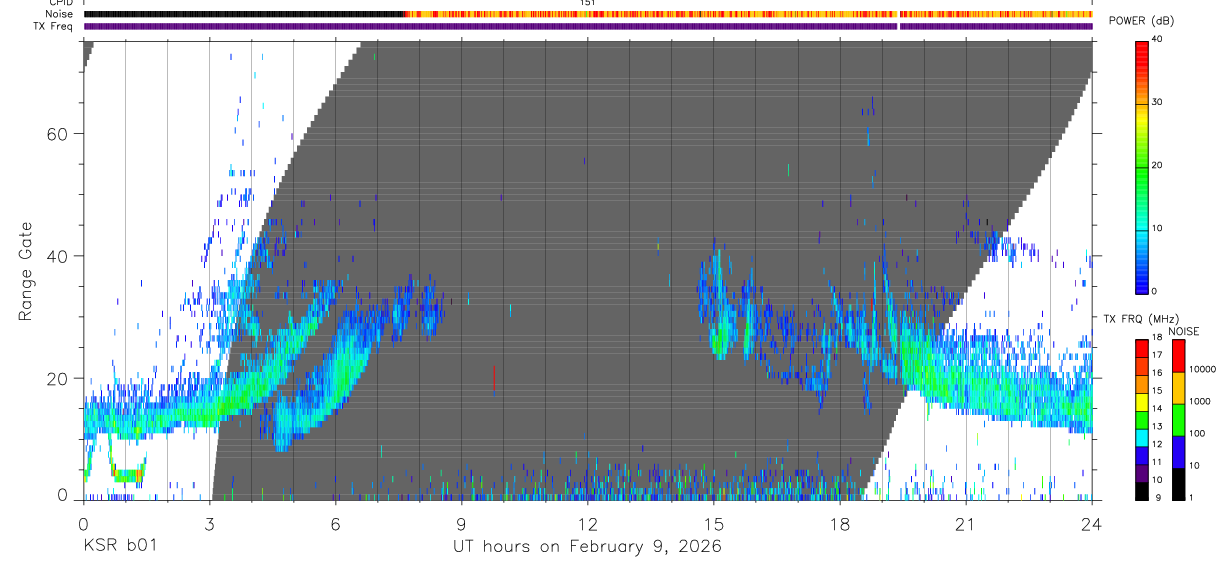
Task: Click the "18" UT hour axis tick
Action: pyautogui.click(x=840, y=524)
